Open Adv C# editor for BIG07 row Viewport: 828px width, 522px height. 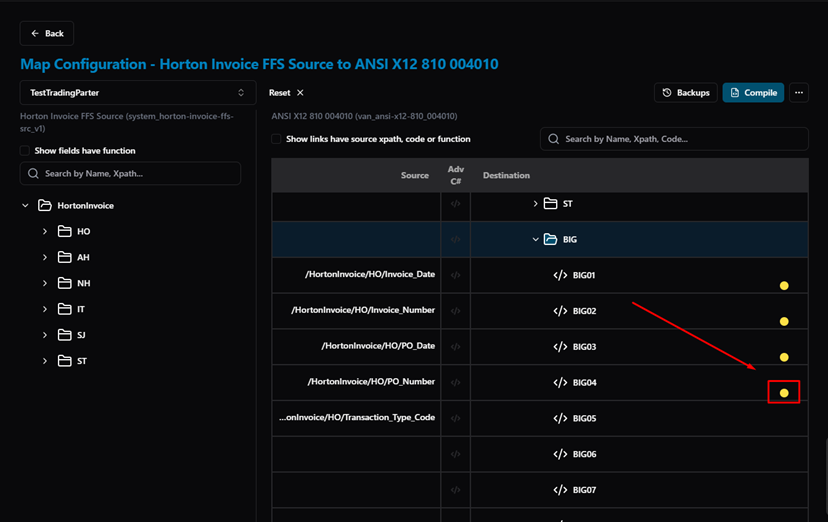[455, 490]
